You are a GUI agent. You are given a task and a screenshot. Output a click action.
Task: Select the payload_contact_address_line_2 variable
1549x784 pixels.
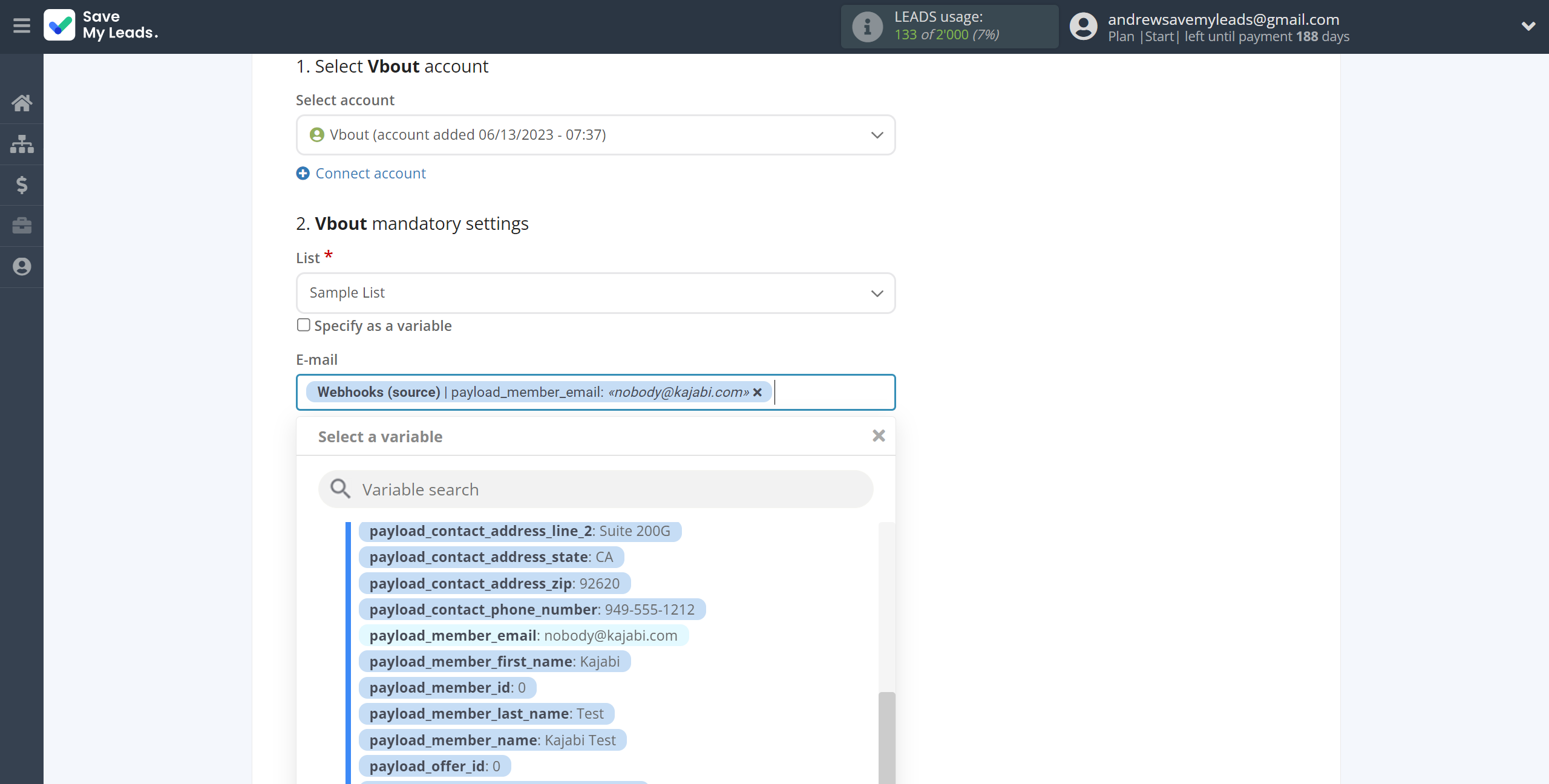click(520, 531)
